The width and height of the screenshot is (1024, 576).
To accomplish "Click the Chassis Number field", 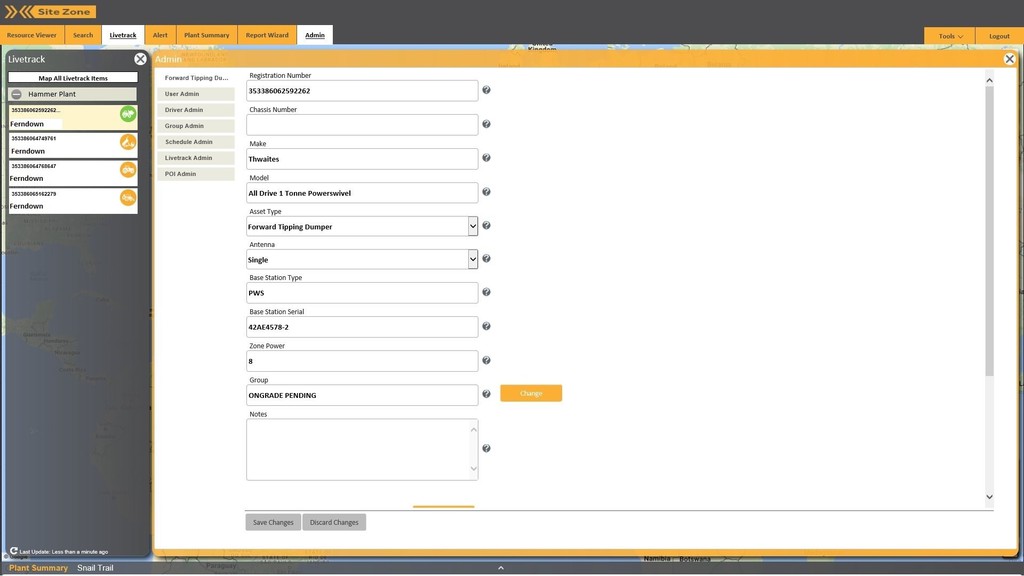I will (x=362, y=125).
